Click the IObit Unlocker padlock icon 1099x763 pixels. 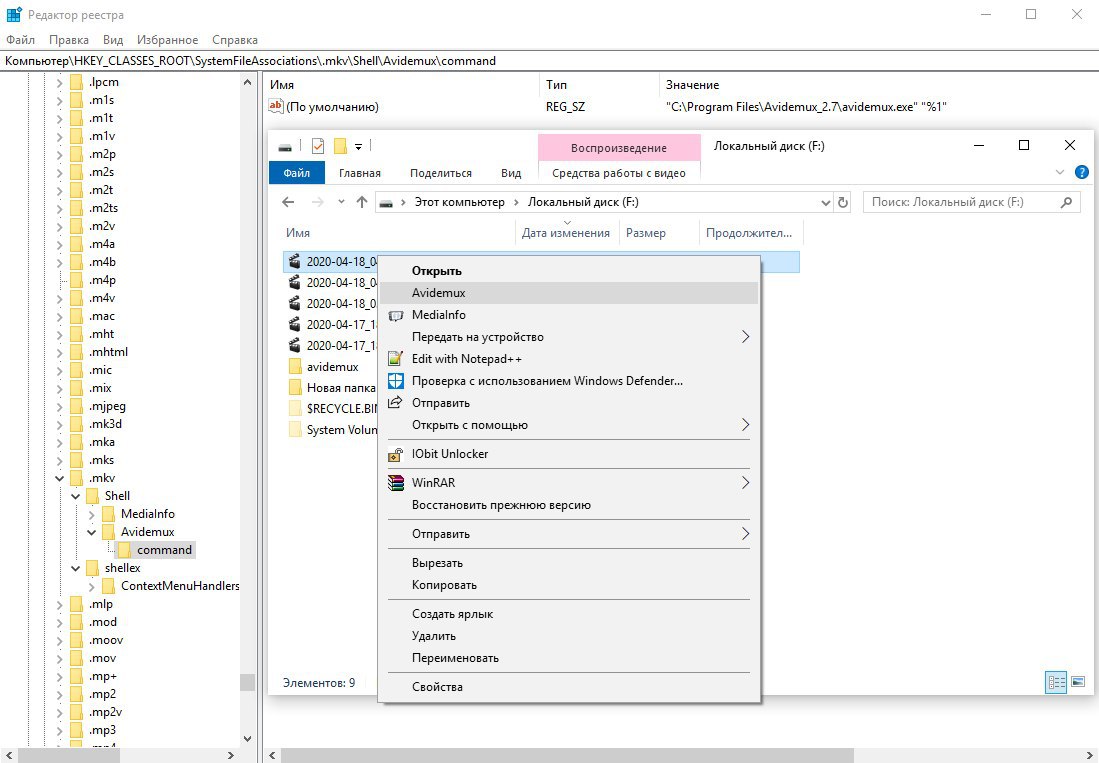pyautogui.click(x=395, y=454)
